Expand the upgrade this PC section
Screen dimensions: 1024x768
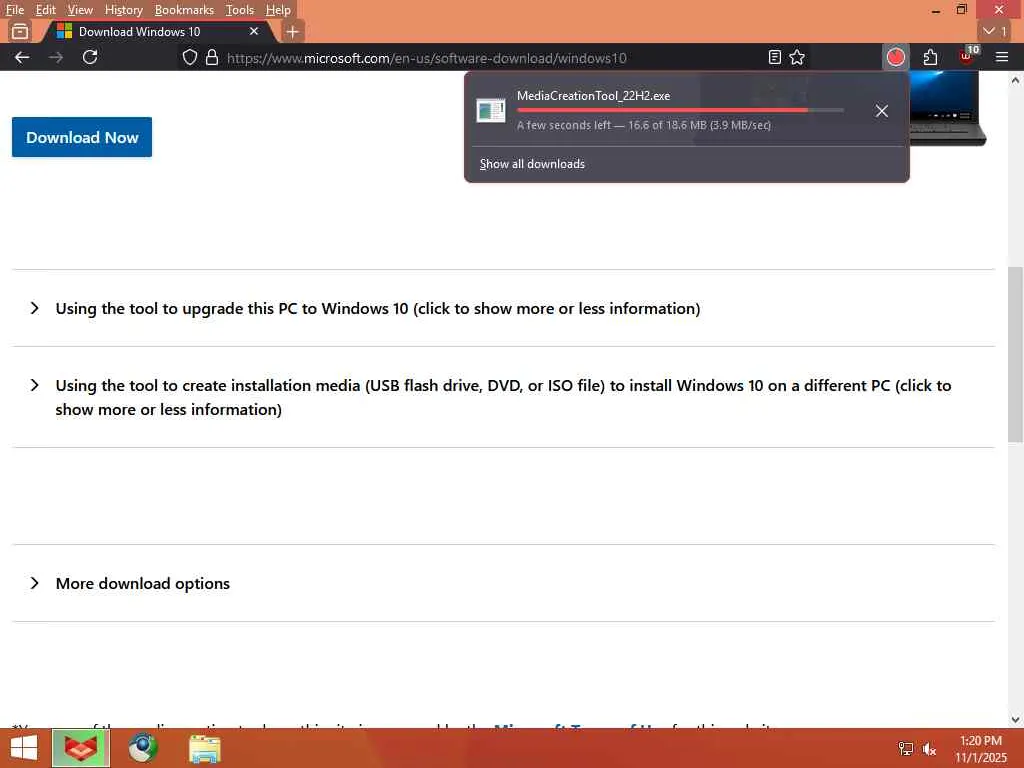(x=377, y=308)
